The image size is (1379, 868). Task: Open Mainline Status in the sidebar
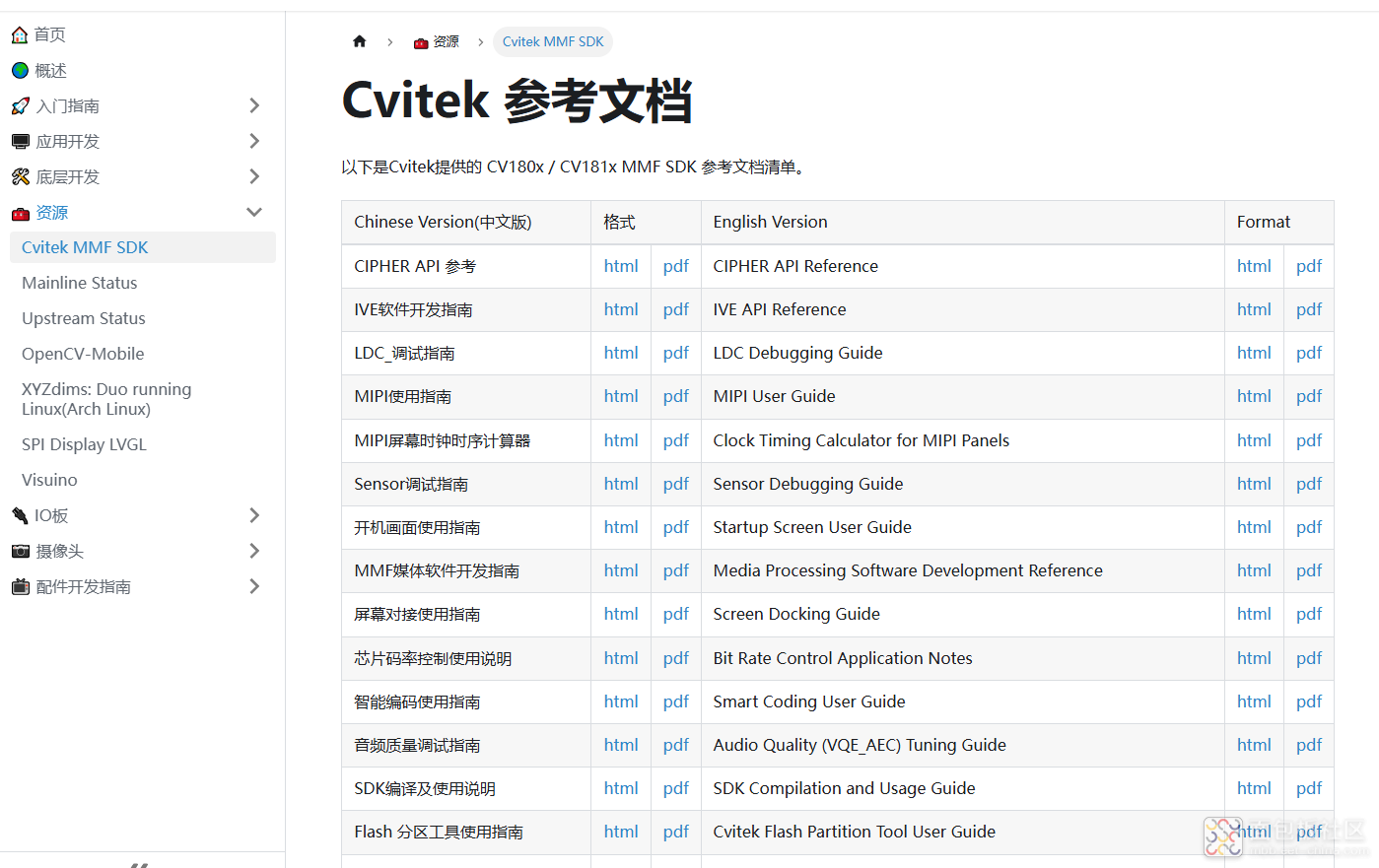[80, 283]
